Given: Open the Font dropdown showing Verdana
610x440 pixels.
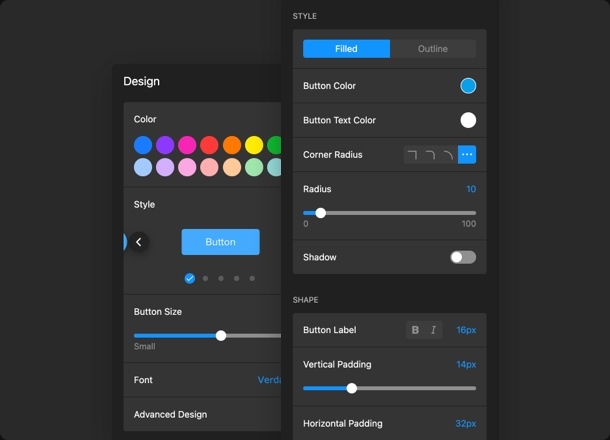Looking at the screenshot, I should [268, 380].
